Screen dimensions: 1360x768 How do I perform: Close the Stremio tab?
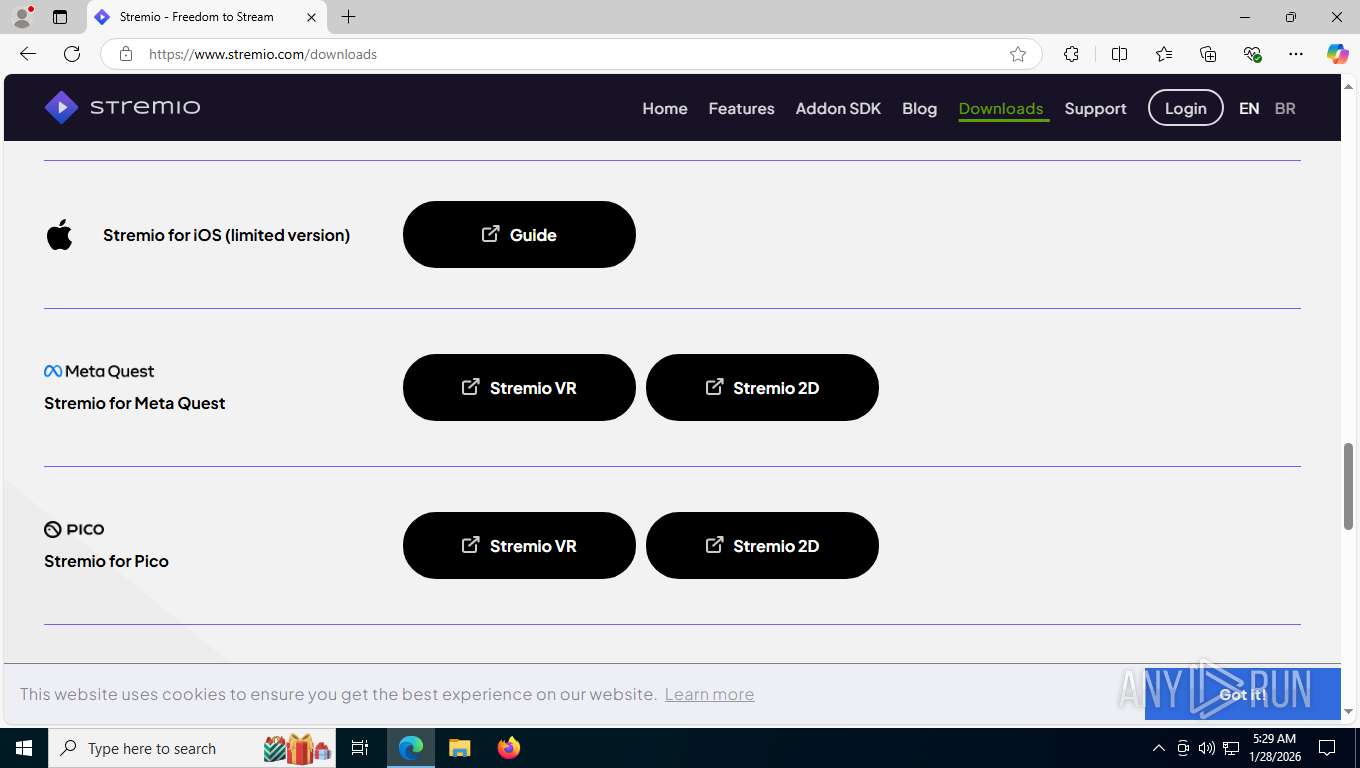[x=311, y=17]
